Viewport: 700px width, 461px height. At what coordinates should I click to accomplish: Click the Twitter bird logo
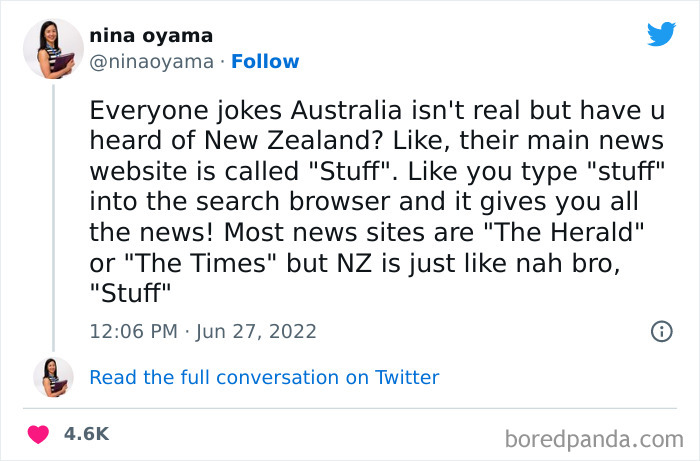pyautogui.click(x=661, y=35)
